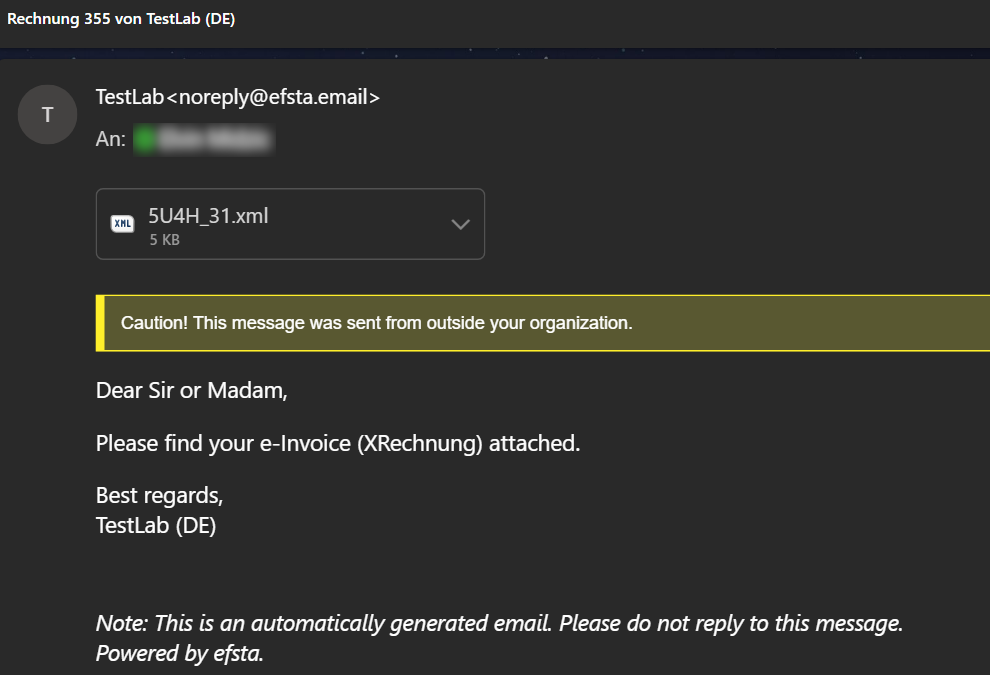Click the Best regards closing line
Screen dimensions: 990x675
[159, 494]
